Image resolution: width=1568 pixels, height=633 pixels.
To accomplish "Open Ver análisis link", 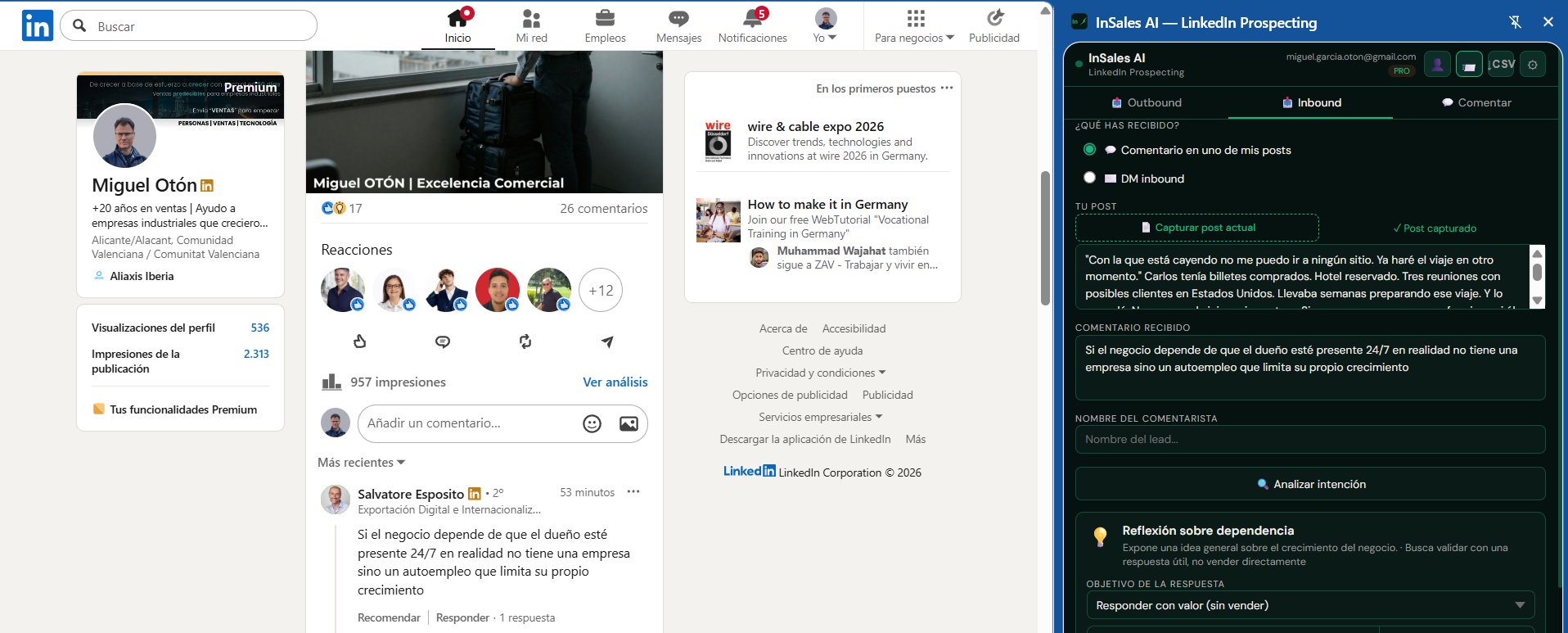I will click(615, 382).
